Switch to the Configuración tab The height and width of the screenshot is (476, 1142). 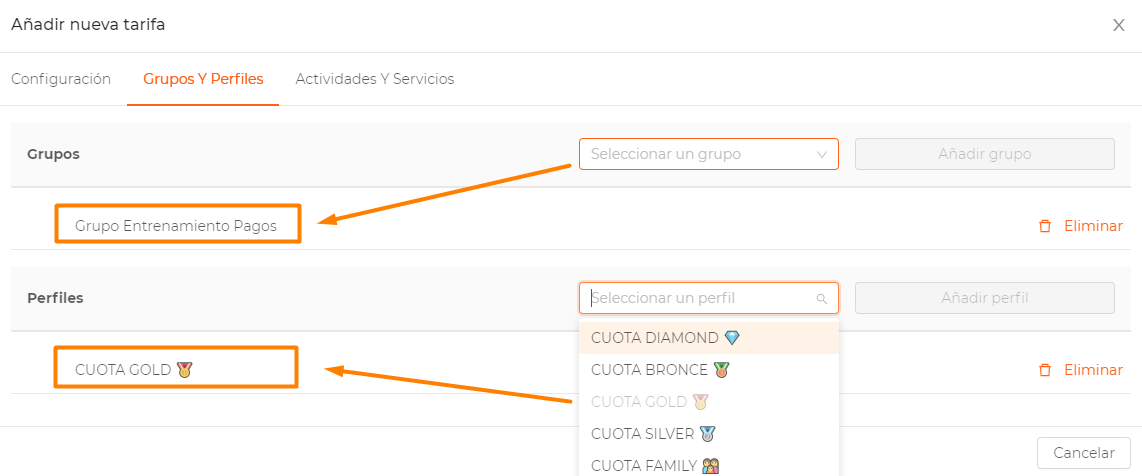(61, 79)
